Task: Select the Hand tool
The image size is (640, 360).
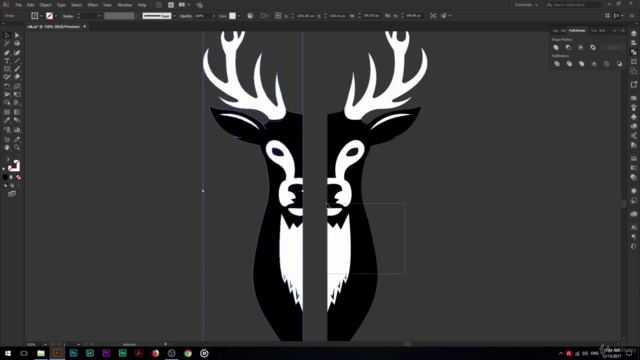Action: click(x=7, y=147)
